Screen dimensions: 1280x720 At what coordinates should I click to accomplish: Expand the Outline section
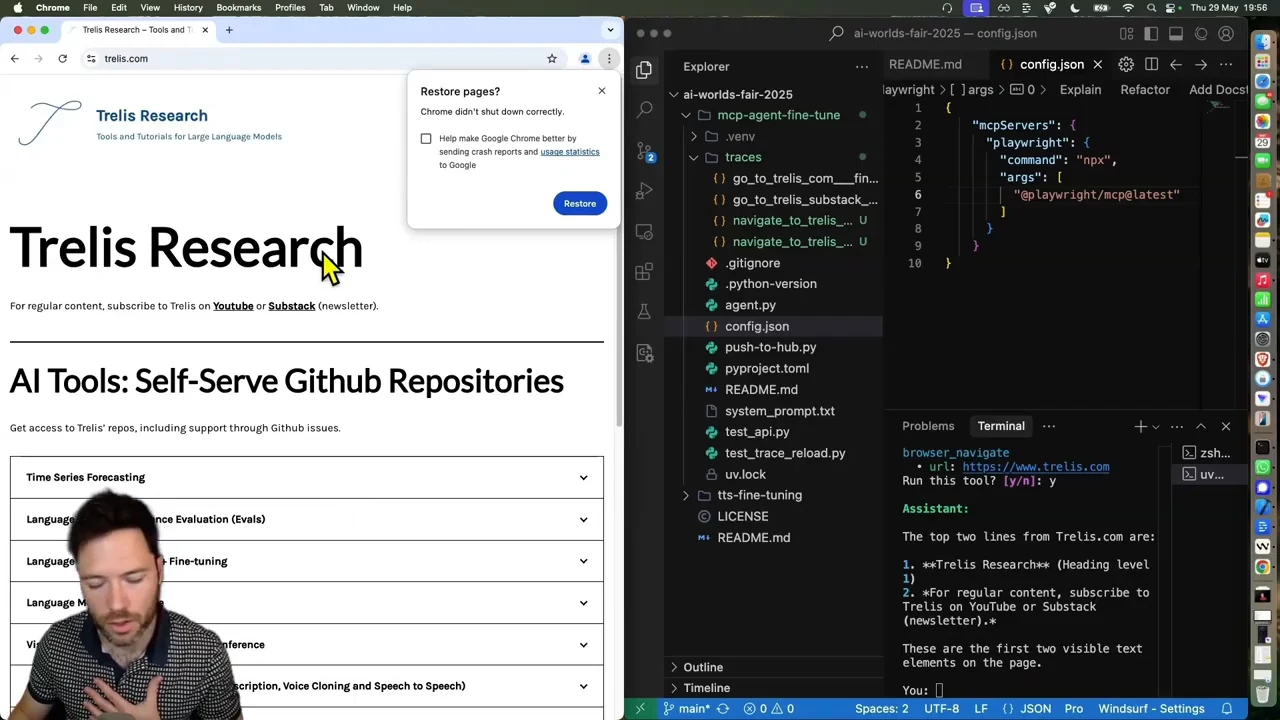pyautogui.click(x=703, y=667)
